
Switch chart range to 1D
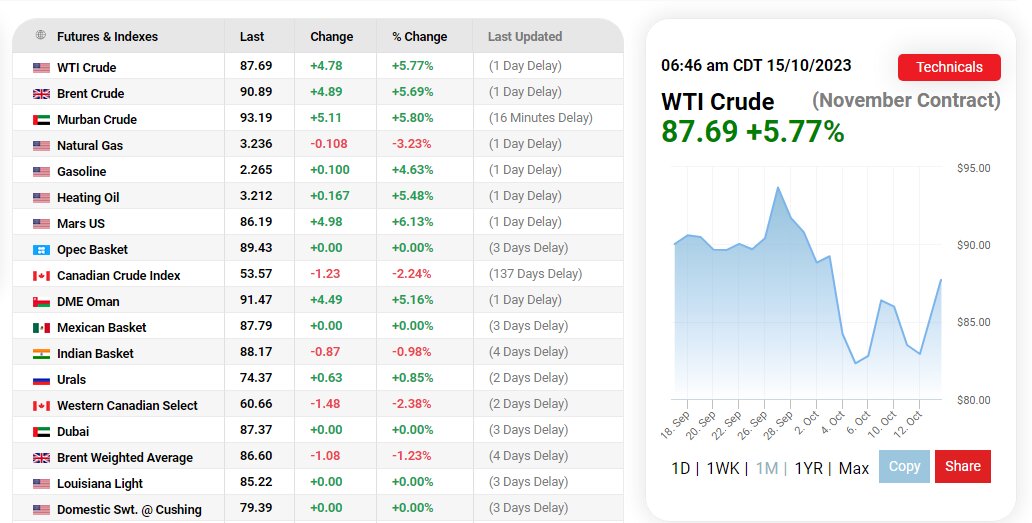680,468
